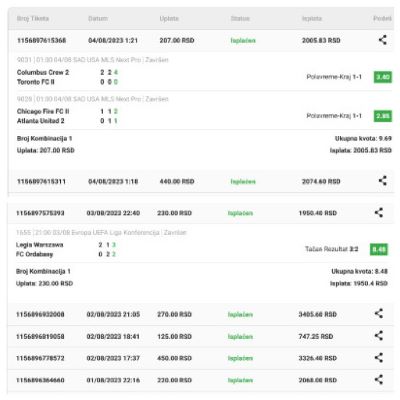Share ticket 1156896819058
Screen dimensions: 400x400
point(379,336)
